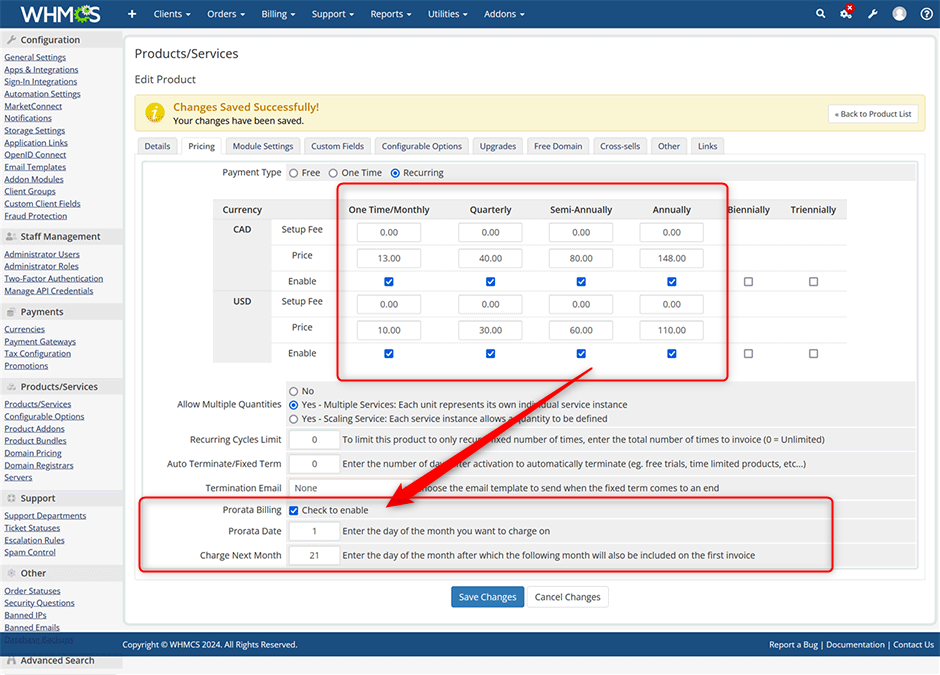940x675 pixels.
Task: Expand the Billing menu
Action: click(x=279, y=14)
